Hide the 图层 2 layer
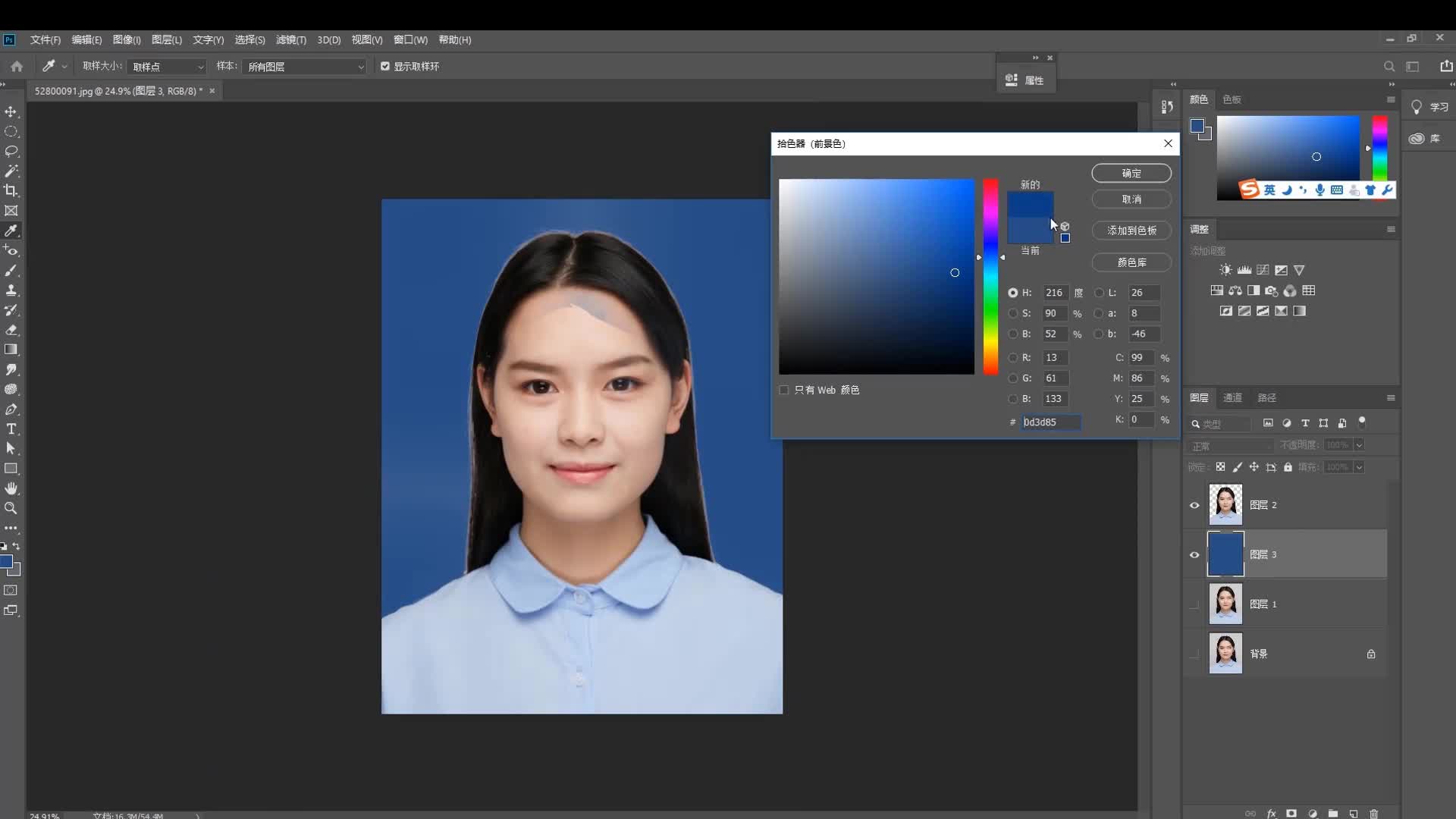Screen dimensions: 1456x819 [x=1194, y=505]
